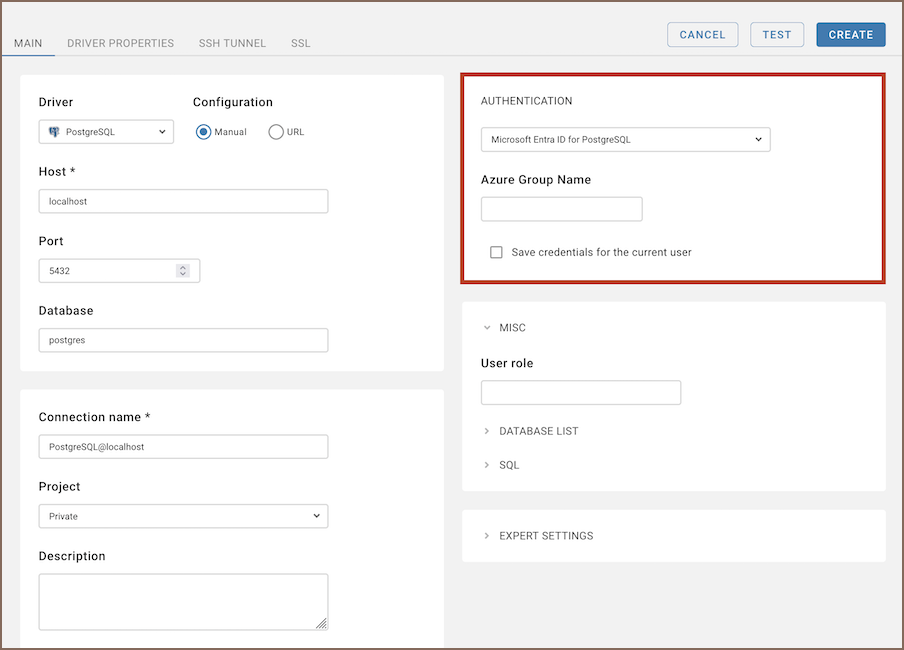904x650 pixels.
Task: Open the Project dropdown
Action: click(x=183, y=516)
